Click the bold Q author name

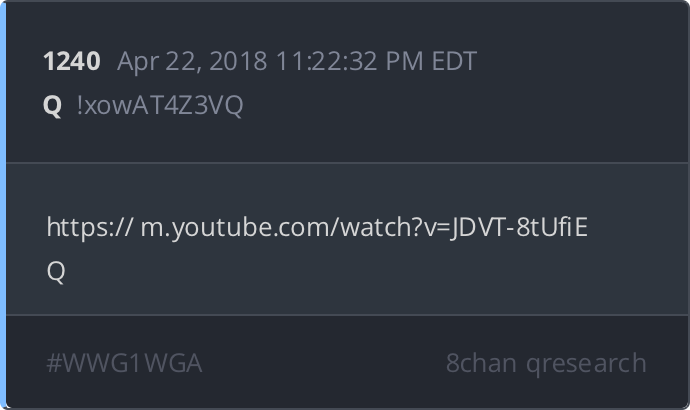(52, 106)
